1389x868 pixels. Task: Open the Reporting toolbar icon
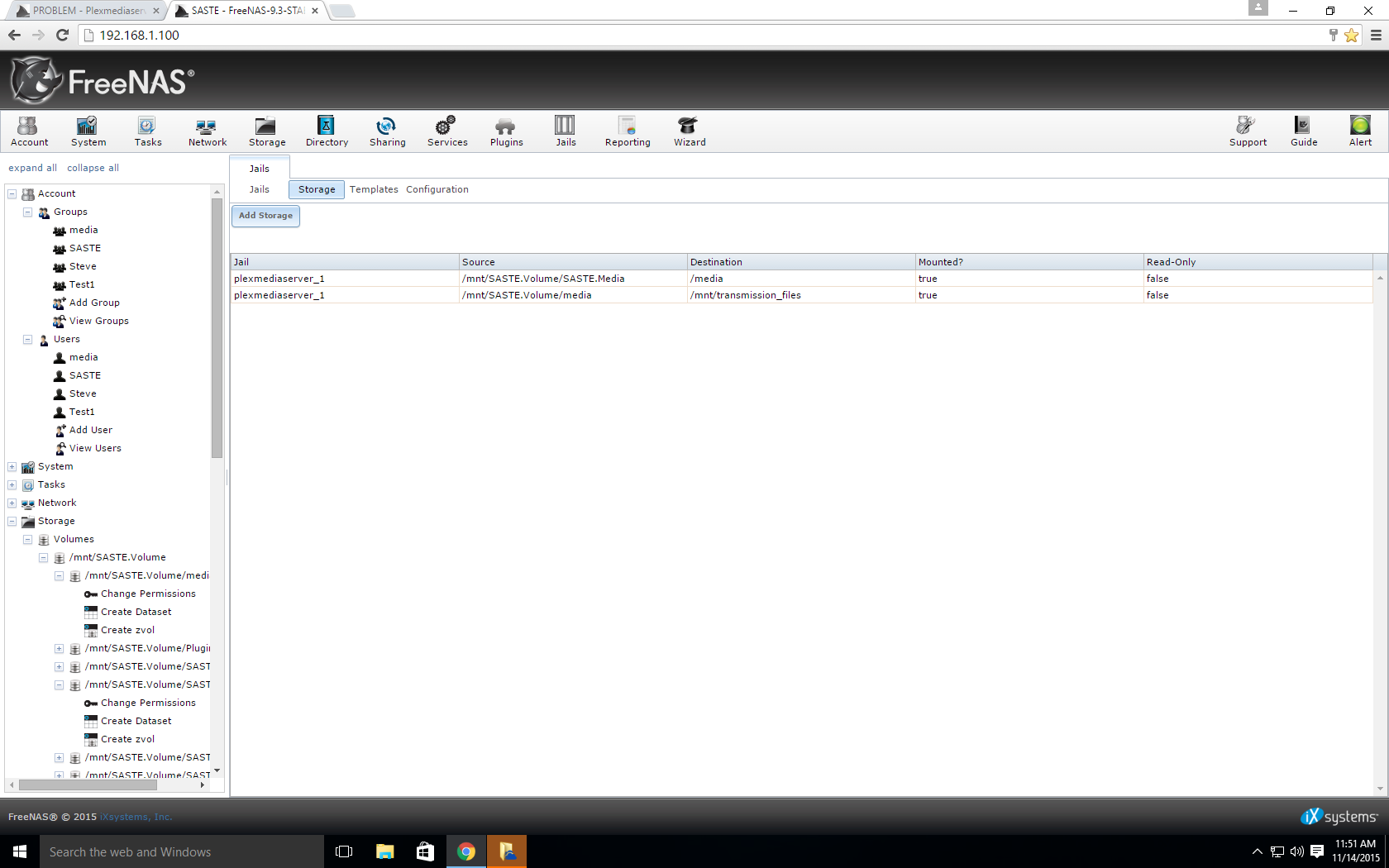627,131
